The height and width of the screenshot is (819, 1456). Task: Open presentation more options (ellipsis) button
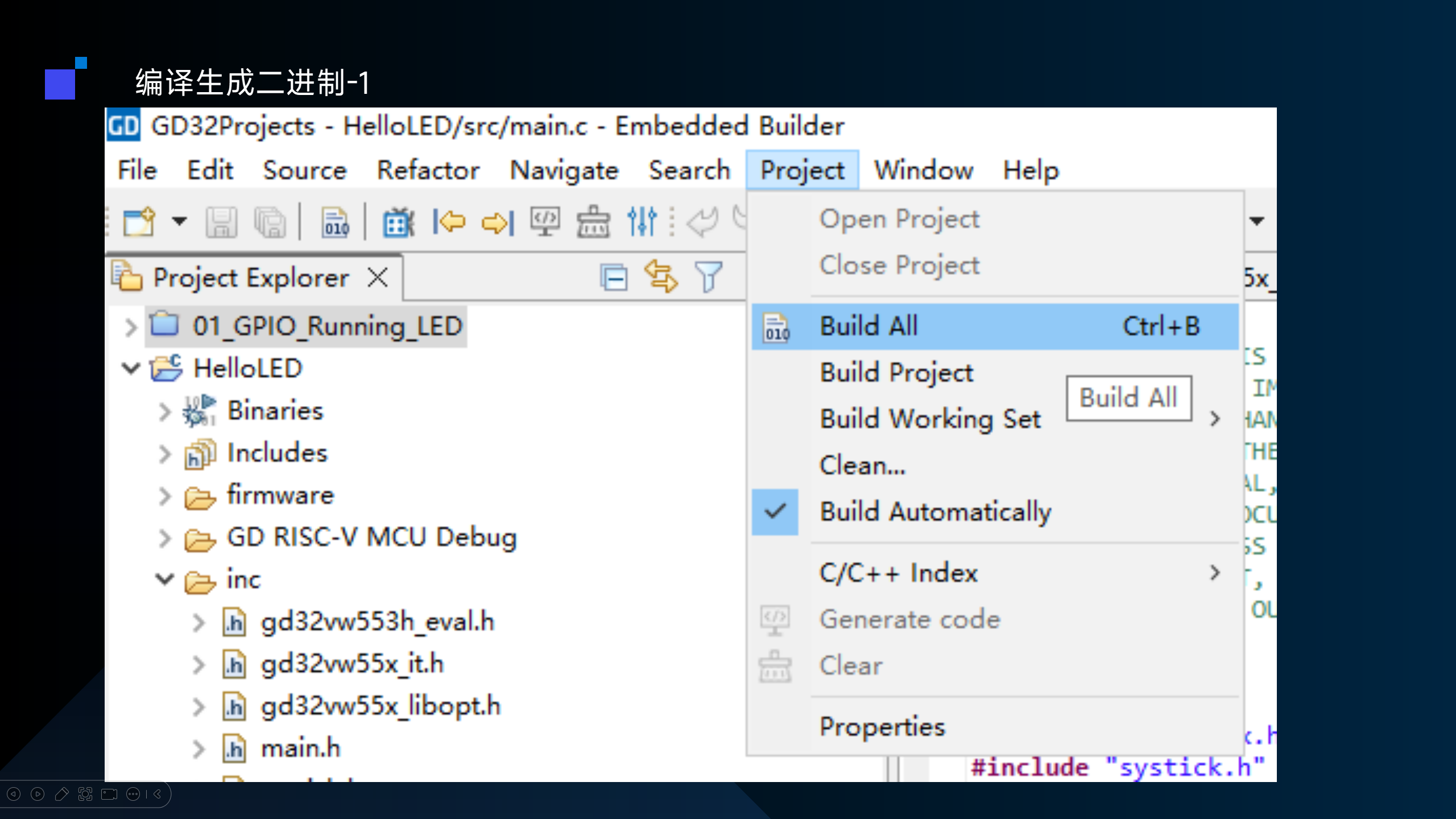[x=133, y=794]
